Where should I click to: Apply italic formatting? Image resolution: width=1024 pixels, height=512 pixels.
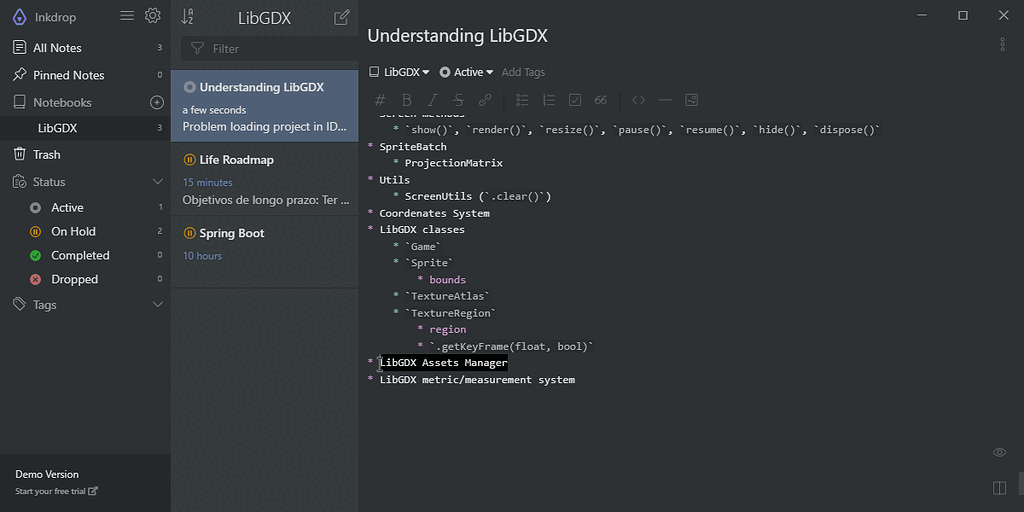point(432,100)
